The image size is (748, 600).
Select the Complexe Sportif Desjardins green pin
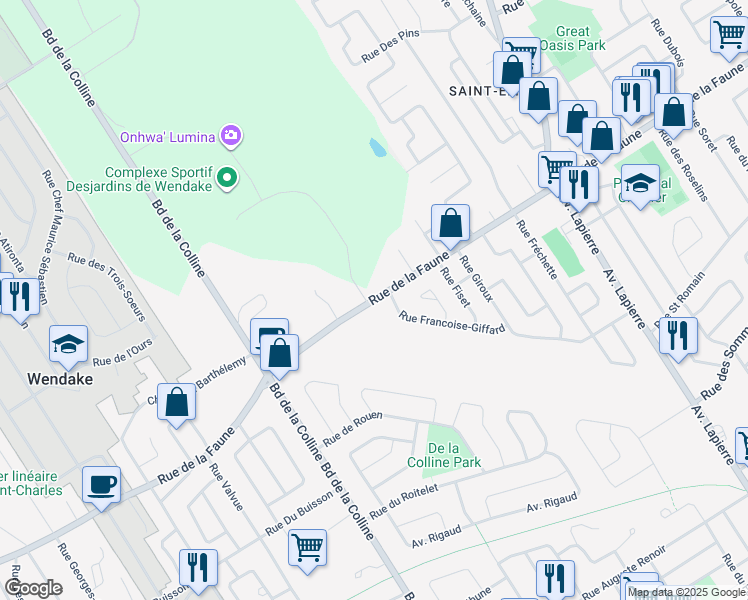(x=227, y=180)
